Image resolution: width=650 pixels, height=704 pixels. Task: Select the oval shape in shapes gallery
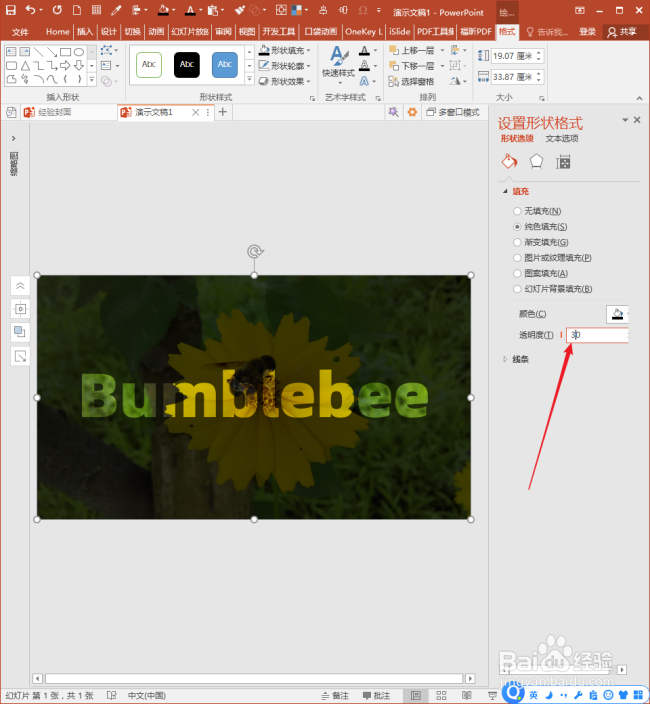[79, 52]
